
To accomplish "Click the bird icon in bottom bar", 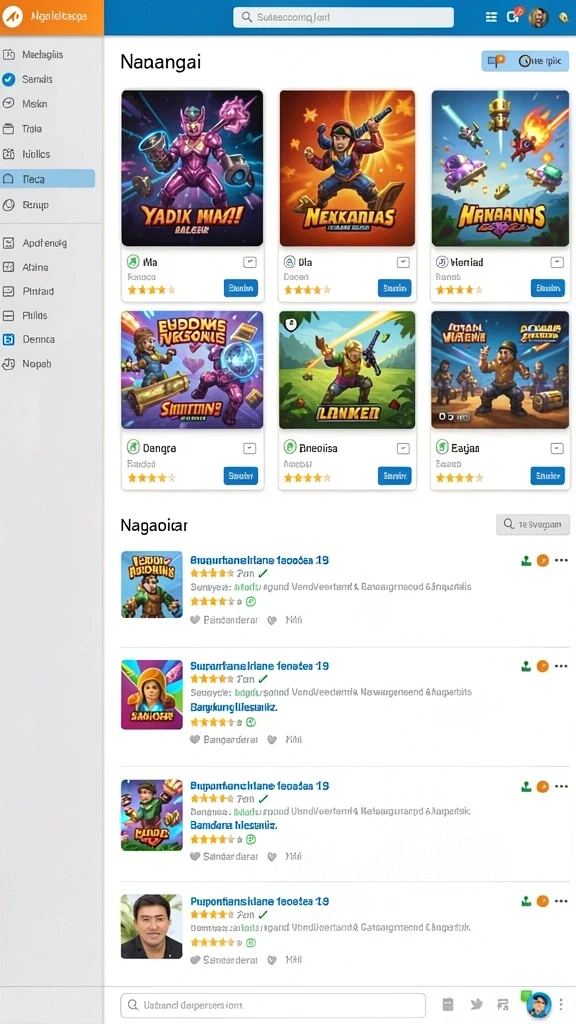I will click(x=476, y=1004).
